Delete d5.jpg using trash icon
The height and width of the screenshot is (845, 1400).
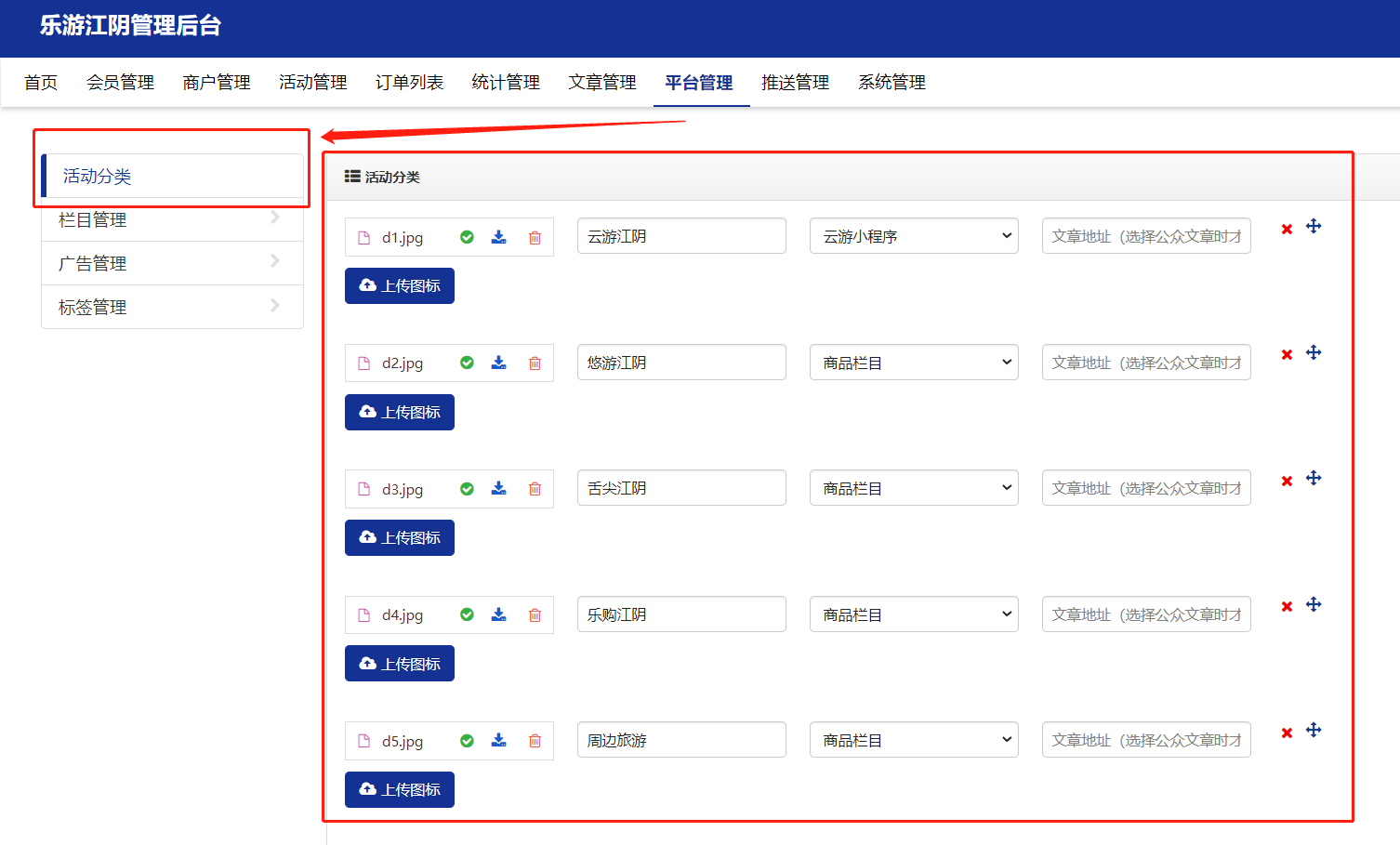pyautogui.click(x=535, y=741)
